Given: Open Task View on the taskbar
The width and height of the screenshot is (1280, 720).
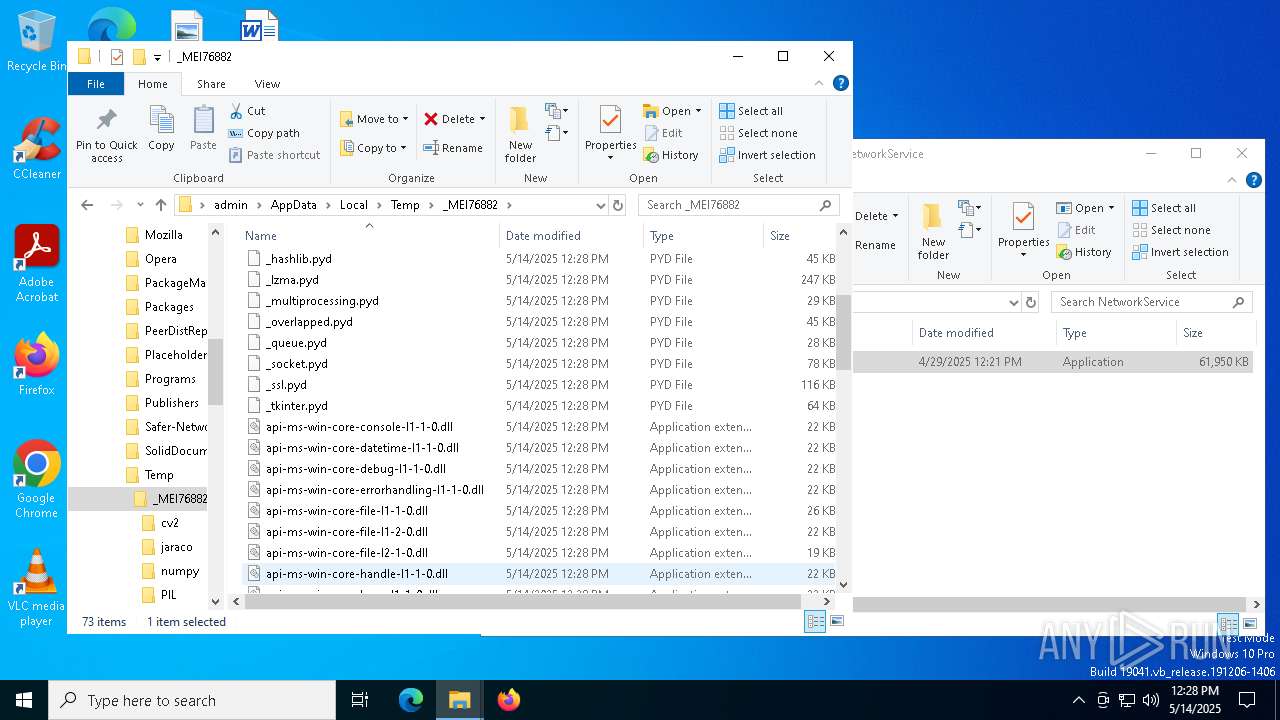Looking at the screenshot, I should pyautogui.click(x=360, y=700).
